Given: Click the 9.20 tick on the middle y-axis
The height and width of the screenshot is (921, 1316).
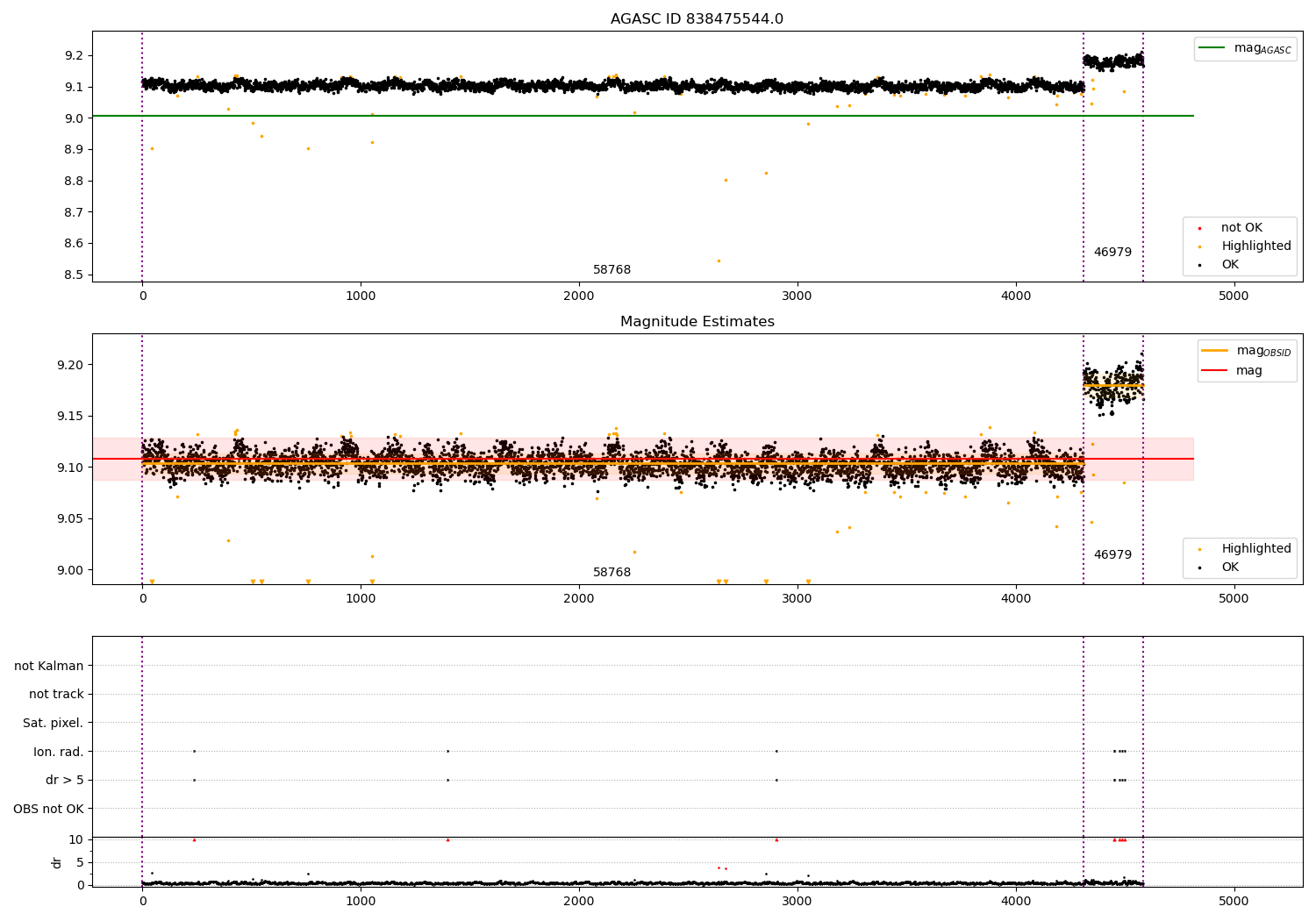Looking at the screenshot, I should click(x=71, y=365).
